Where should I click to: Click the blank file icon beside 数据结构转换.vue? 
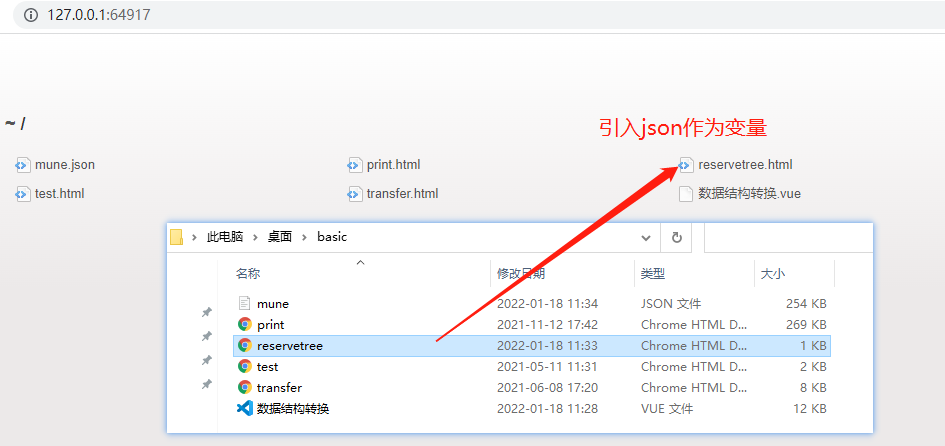point(686,194)
